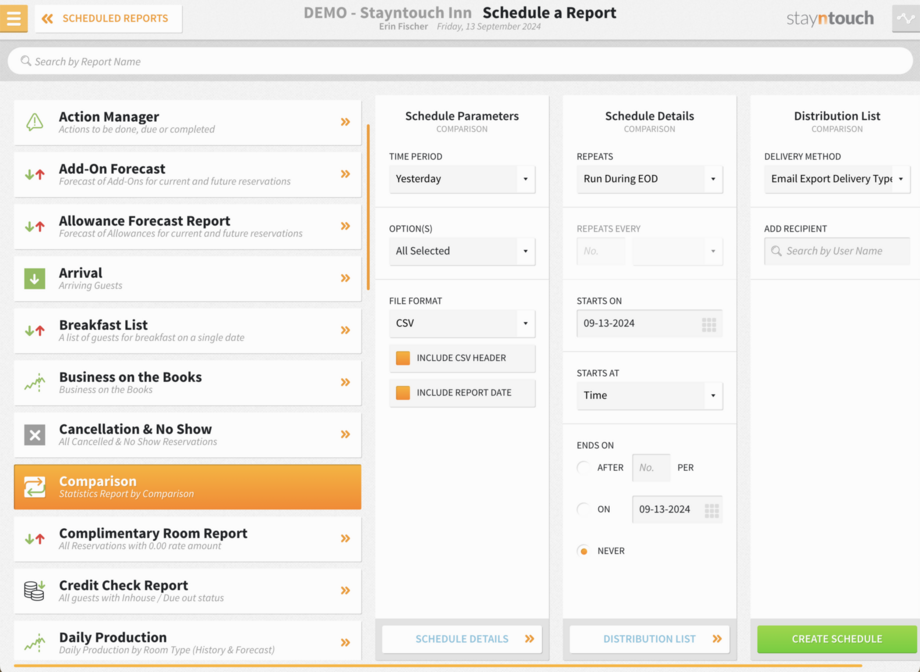Open the Repeats Run During EOD dropdown
The width and height of the screenshot is (920, 672).
tap(650, 179)
